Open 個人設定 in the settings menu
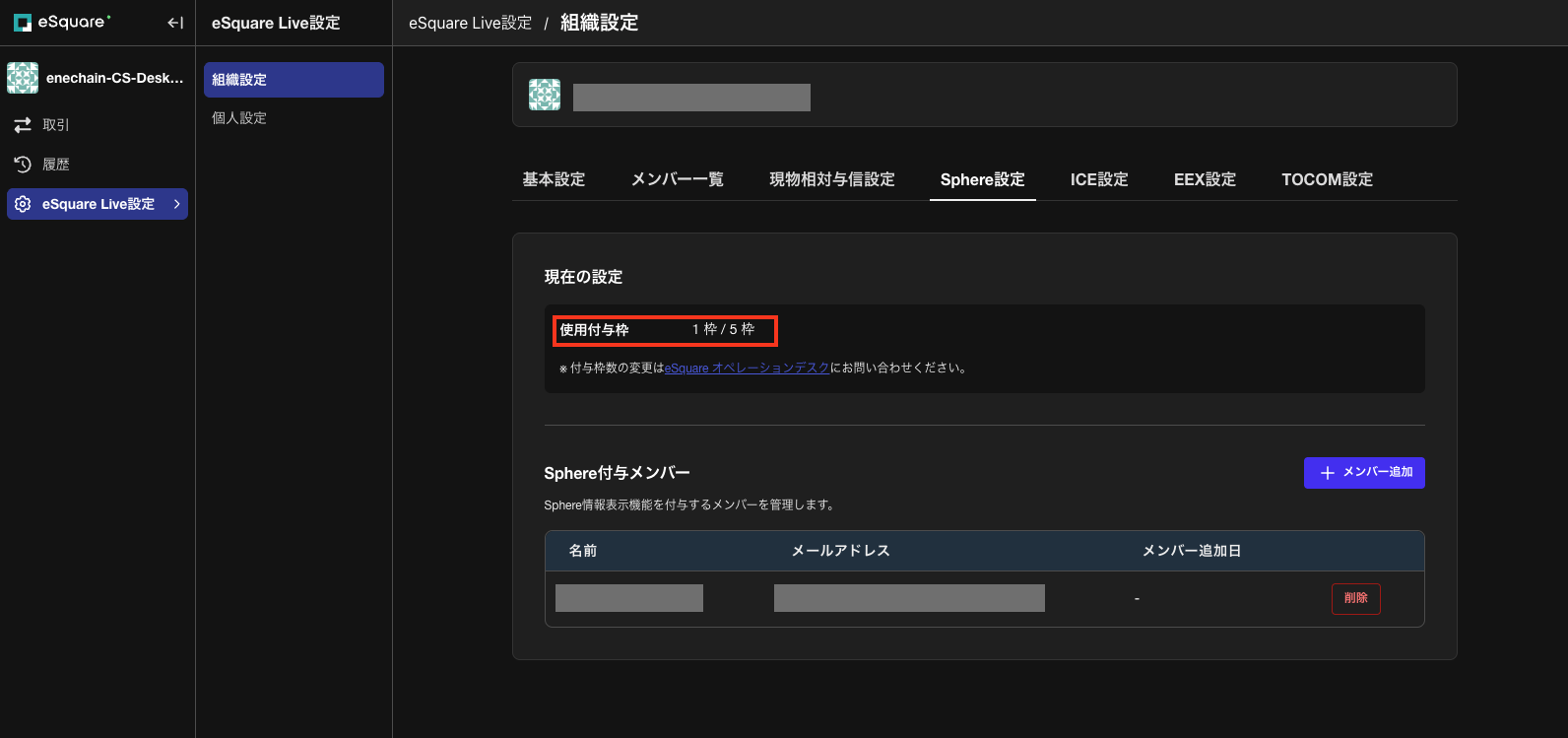 294,118
